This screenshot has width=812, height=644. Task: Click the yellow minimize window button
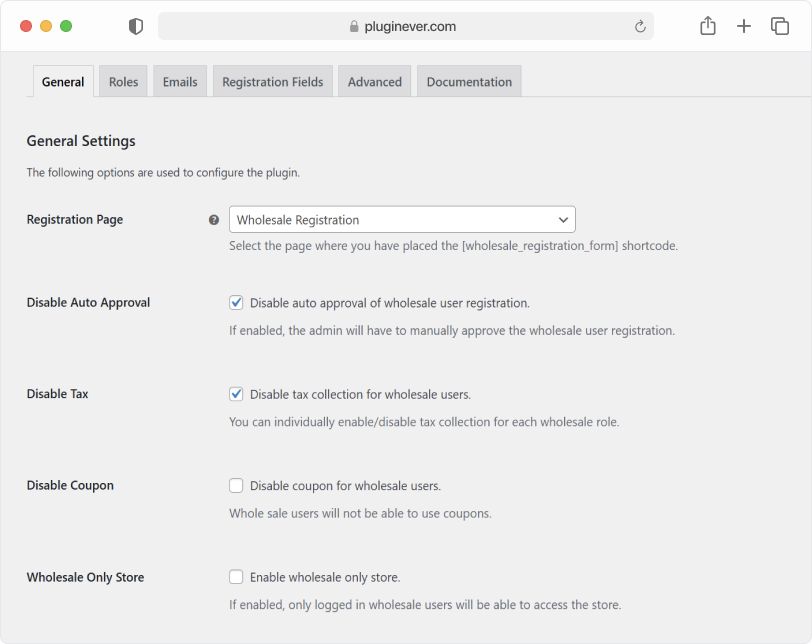(x=46, y=26)
